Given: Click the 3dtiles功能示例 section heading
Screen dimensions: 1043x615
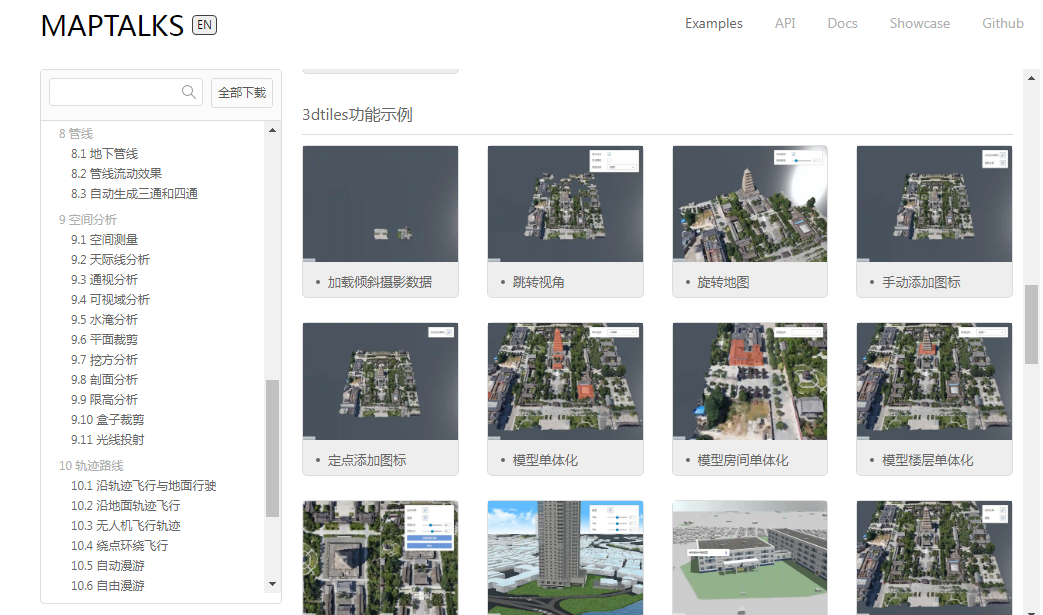Looking at the screenshot, I should coord(357,114).
